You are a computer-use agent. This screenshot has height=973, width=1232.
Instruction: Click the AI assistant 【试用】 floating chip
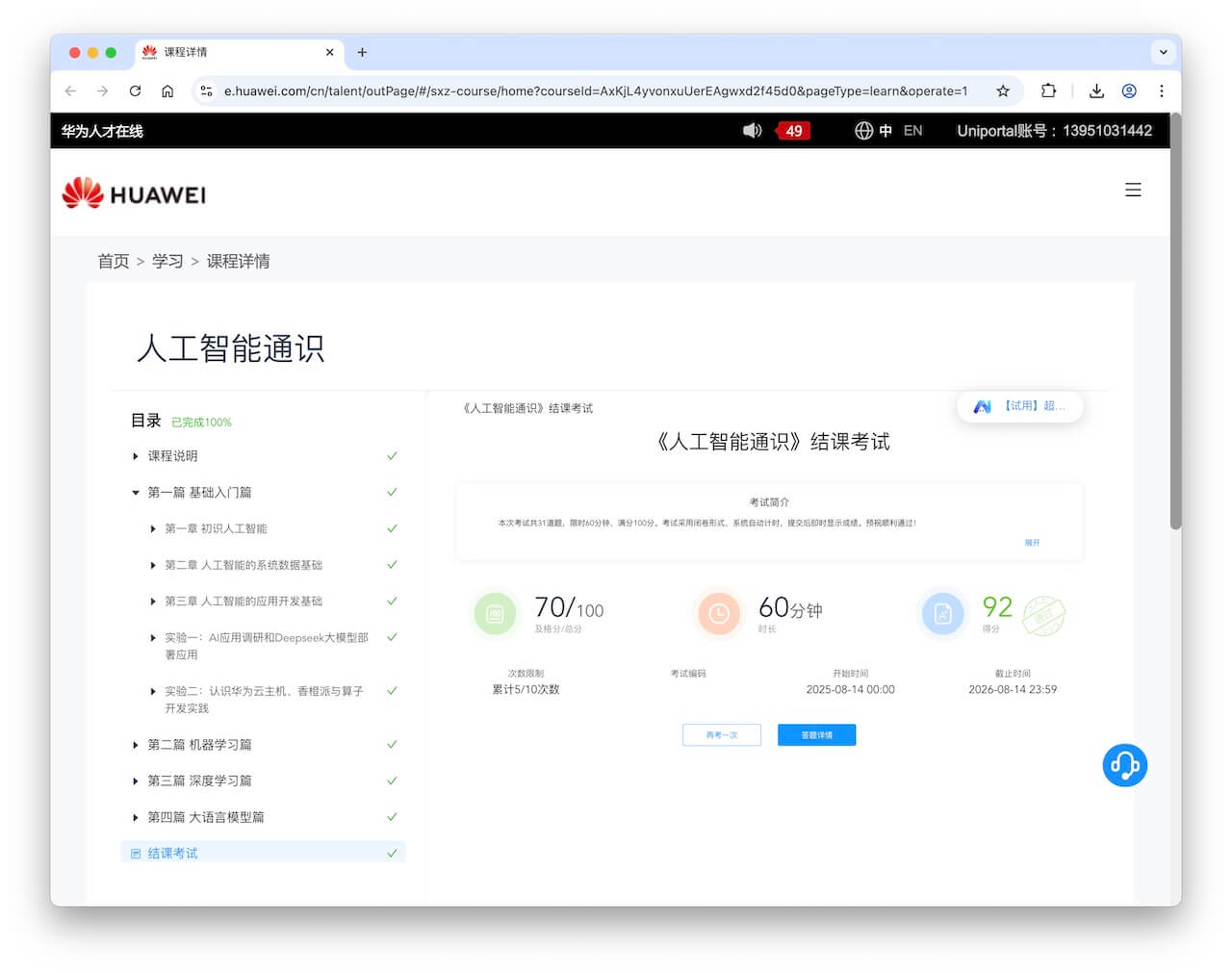point(1020,406)
